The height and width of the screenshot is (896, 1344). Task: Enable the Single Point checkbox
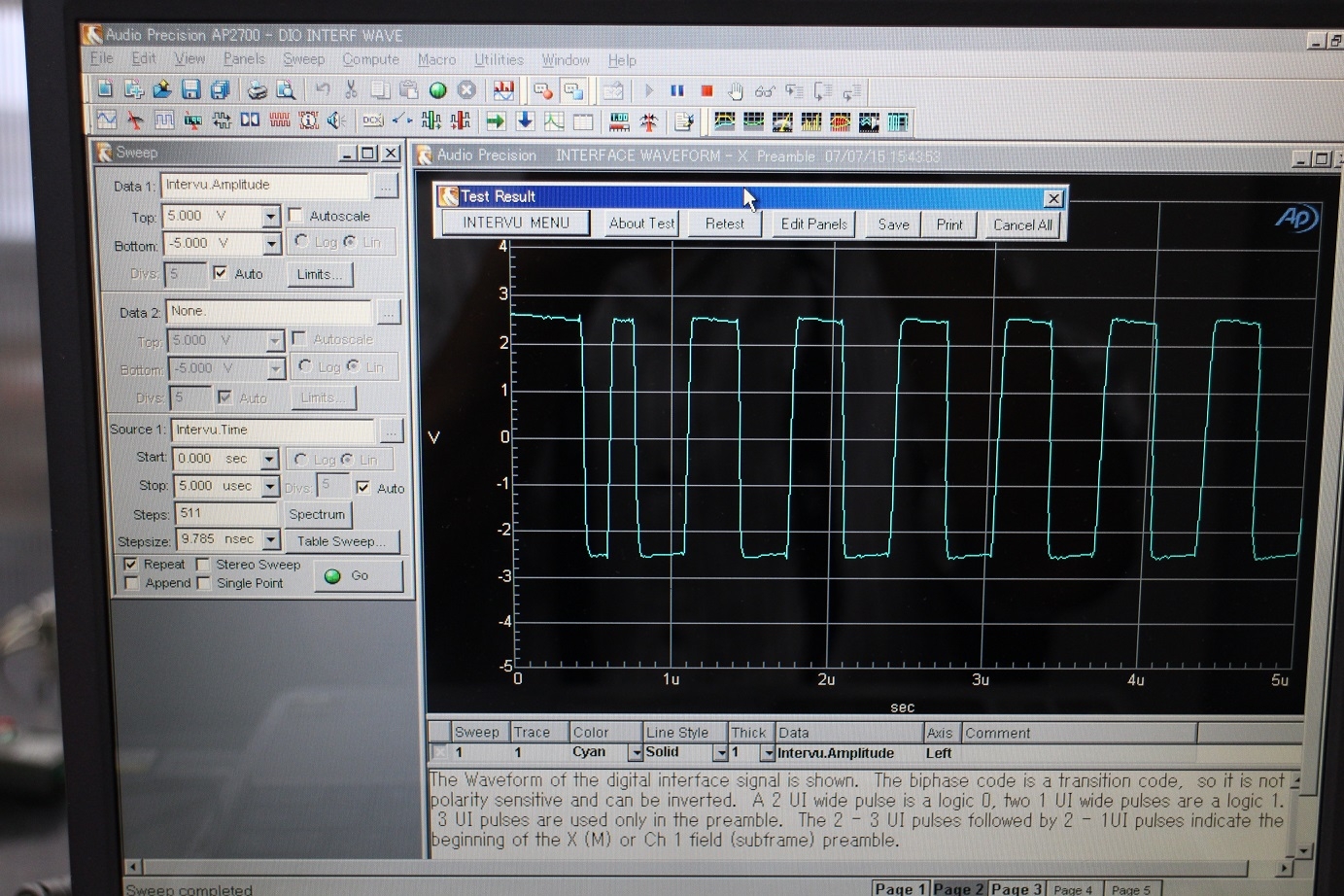point(203,583)
